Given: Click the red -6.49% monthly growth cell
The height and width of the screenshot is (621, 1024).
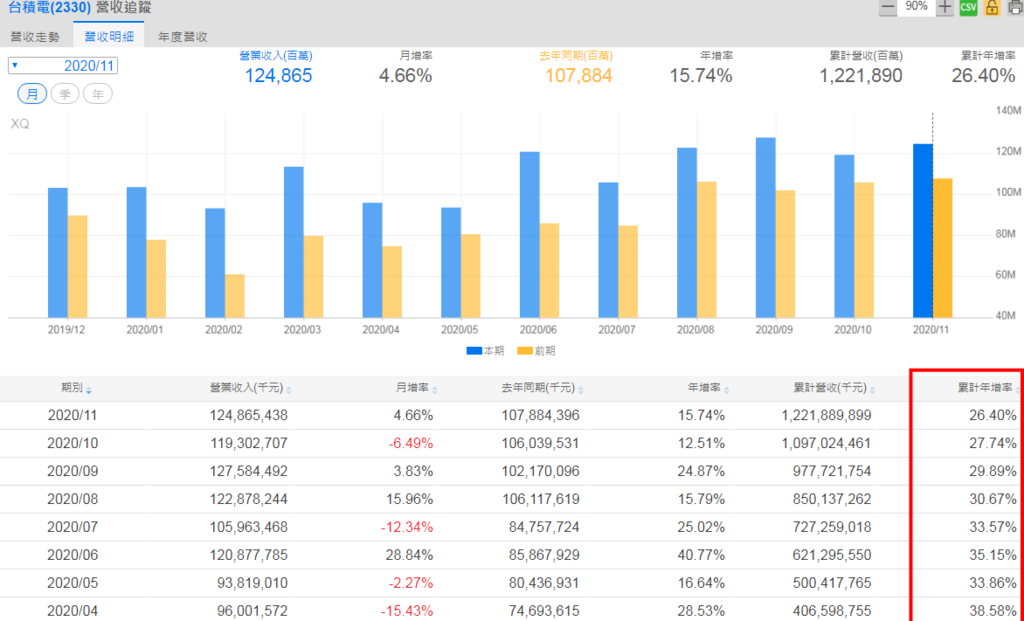Looking at the screenshot, I should [411, 443].
